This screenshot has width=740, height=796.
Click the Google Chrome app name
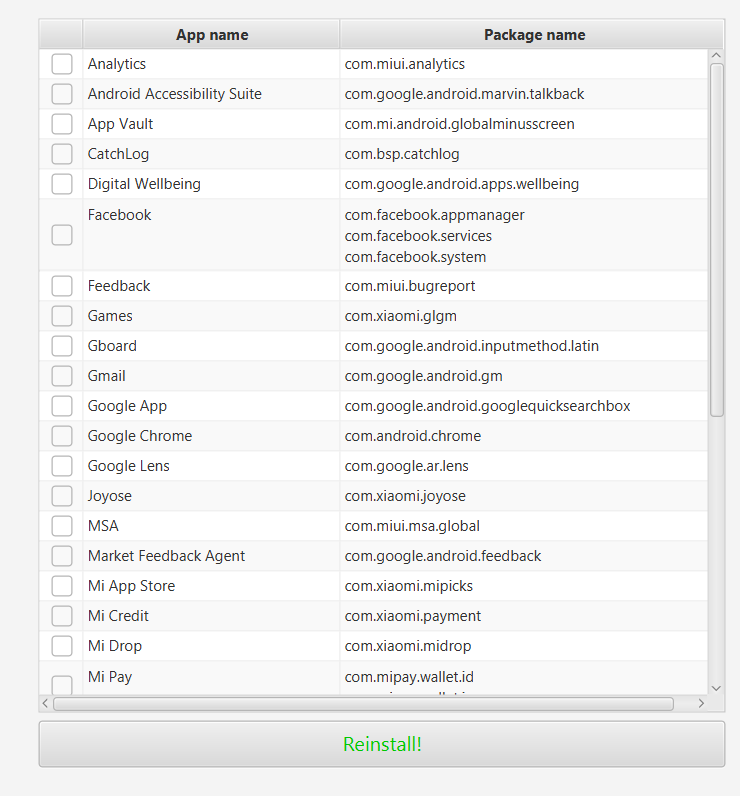click(140, 436)
